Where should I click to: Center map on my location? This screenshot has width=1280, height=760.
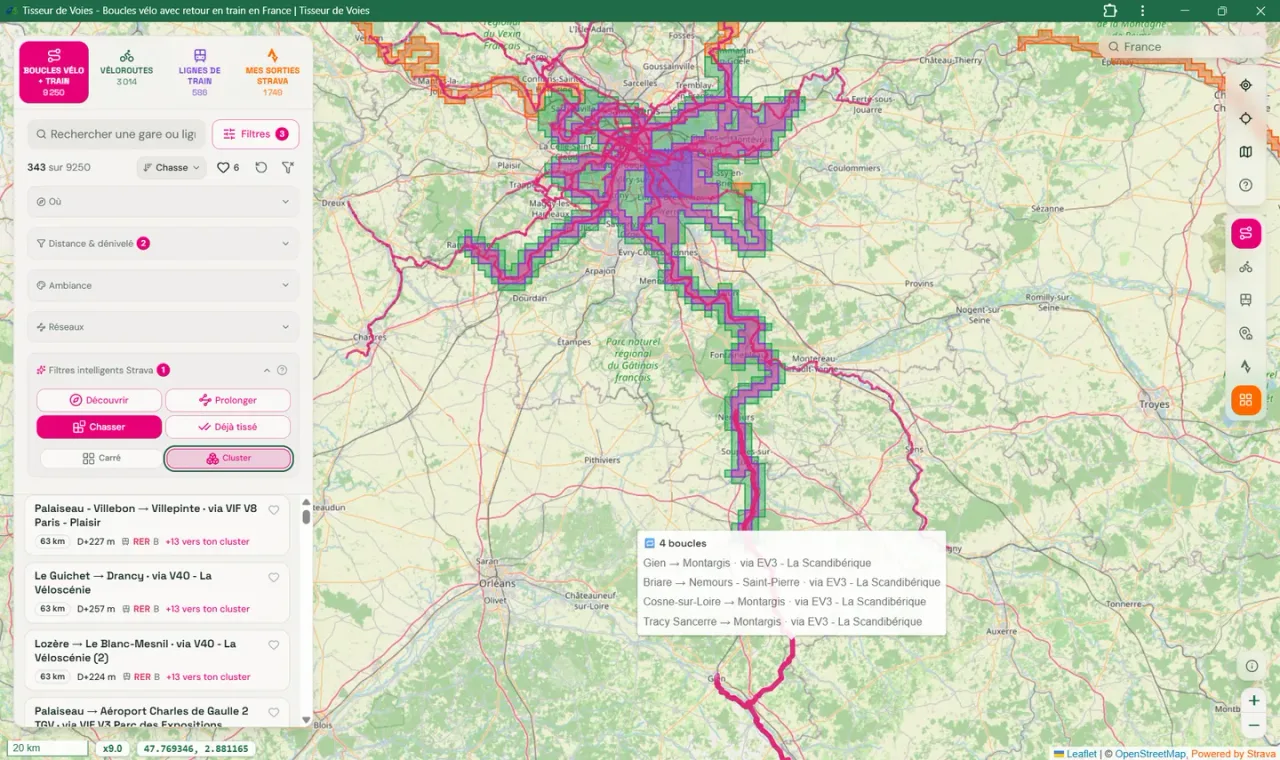click(x=1245, y=85)
